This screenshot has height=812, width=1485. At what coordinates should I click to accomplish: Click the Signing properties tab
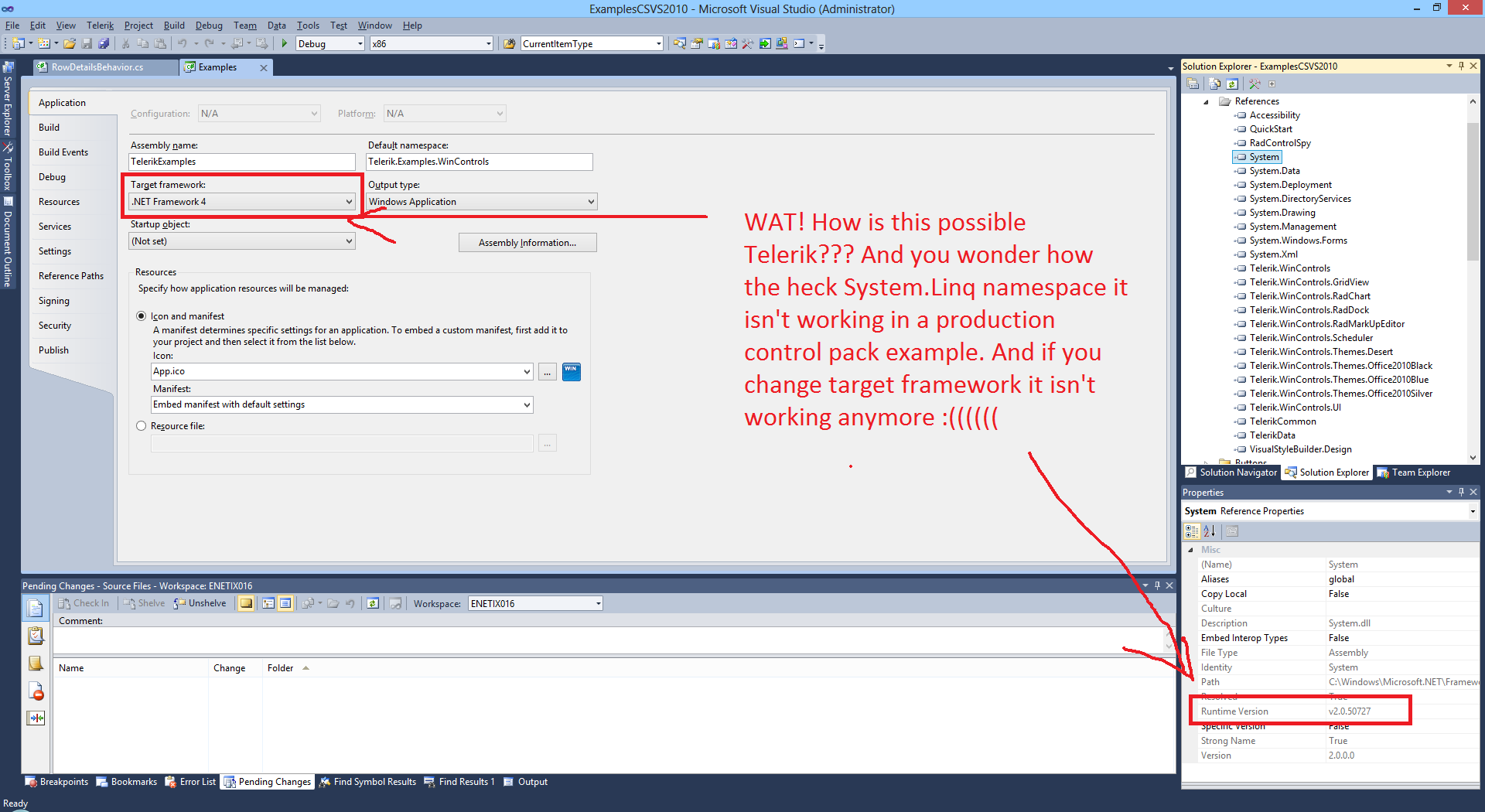(54, 301)
